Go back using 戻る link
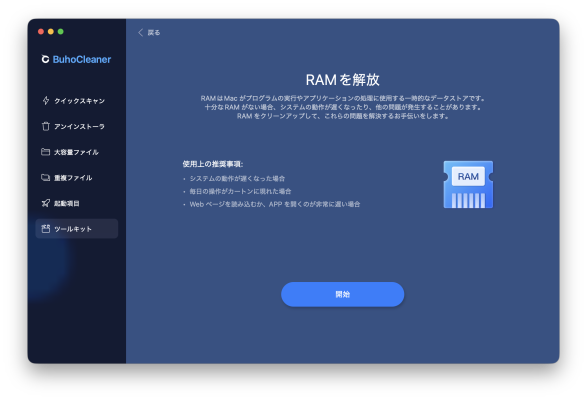This screenshot has width=587, height=400. 153,33
